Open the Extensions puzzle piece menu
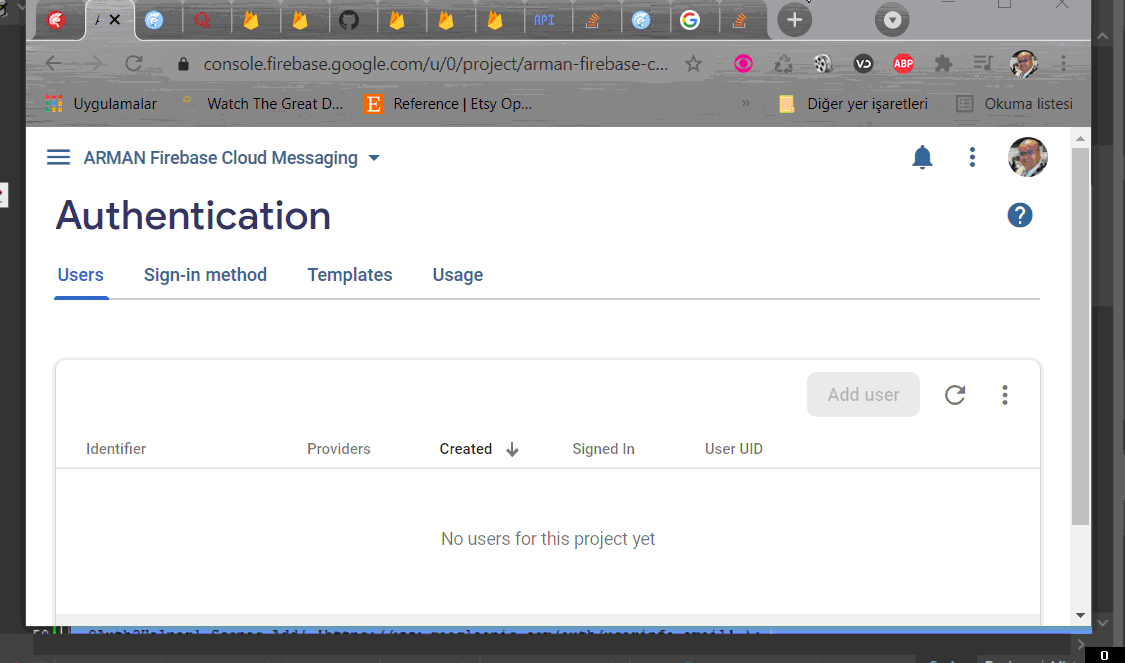 [943, 64]
